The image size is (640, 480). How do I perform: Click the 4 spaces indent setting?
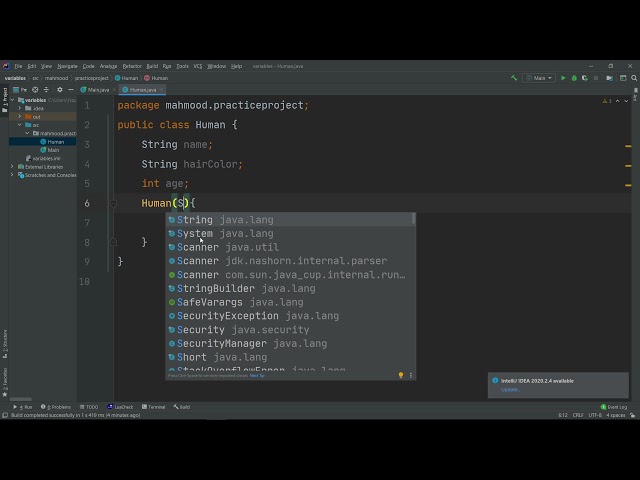click(616, 415)
